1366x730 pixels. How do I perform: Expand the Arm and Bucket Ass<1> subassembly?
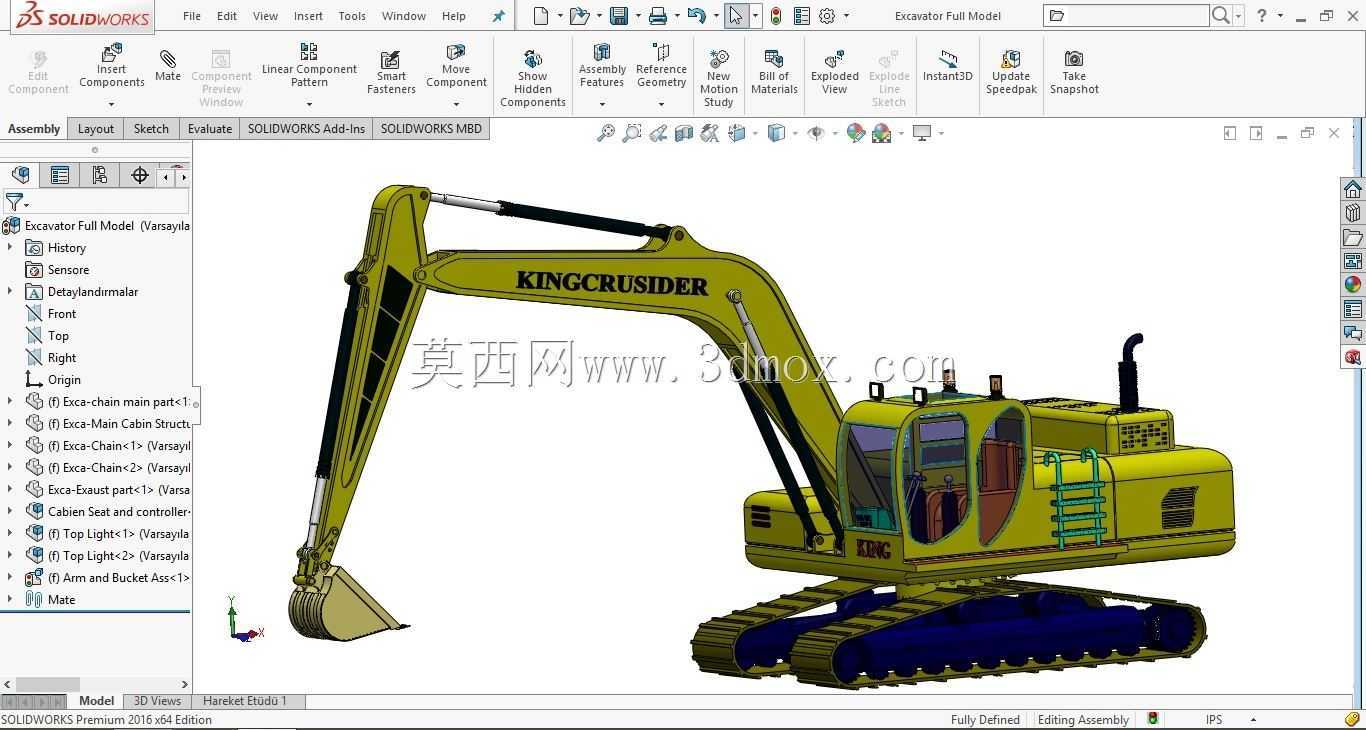[10, 577]
